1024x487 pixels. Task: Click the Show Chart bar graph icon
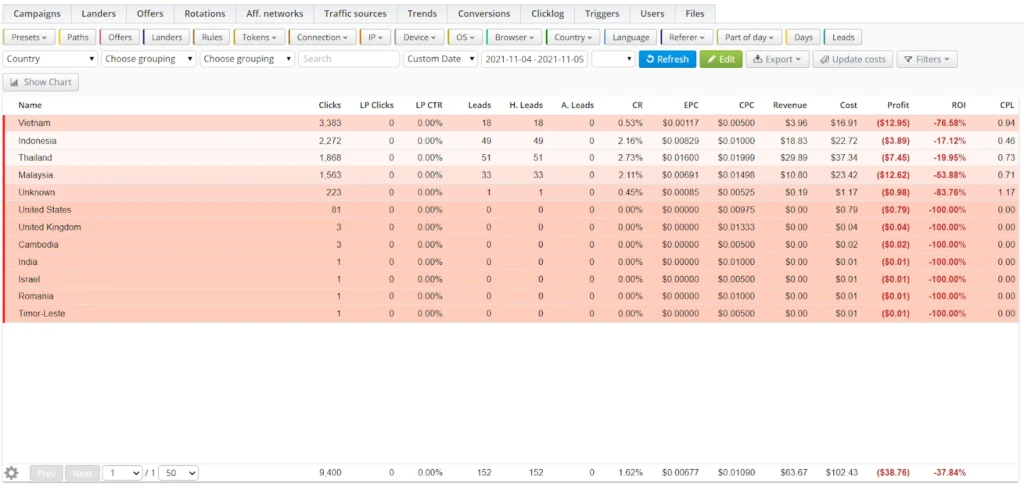pyautogui.click(x=14, y=82)
